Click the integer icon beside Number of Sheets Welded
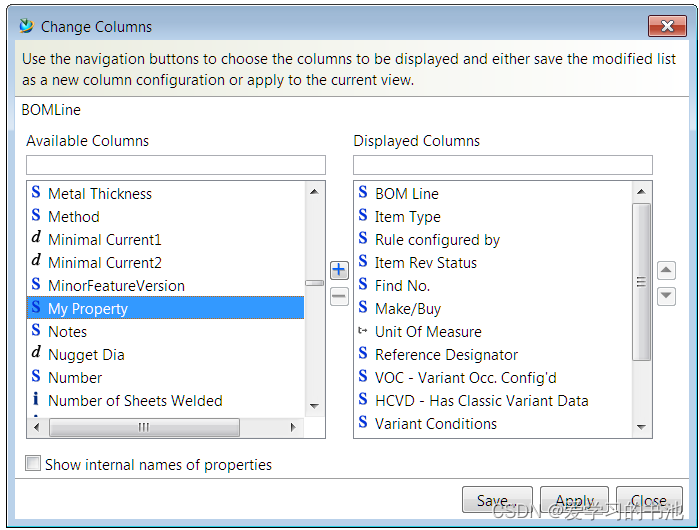The height and width of the screenshot is (530, 699). 36,400
